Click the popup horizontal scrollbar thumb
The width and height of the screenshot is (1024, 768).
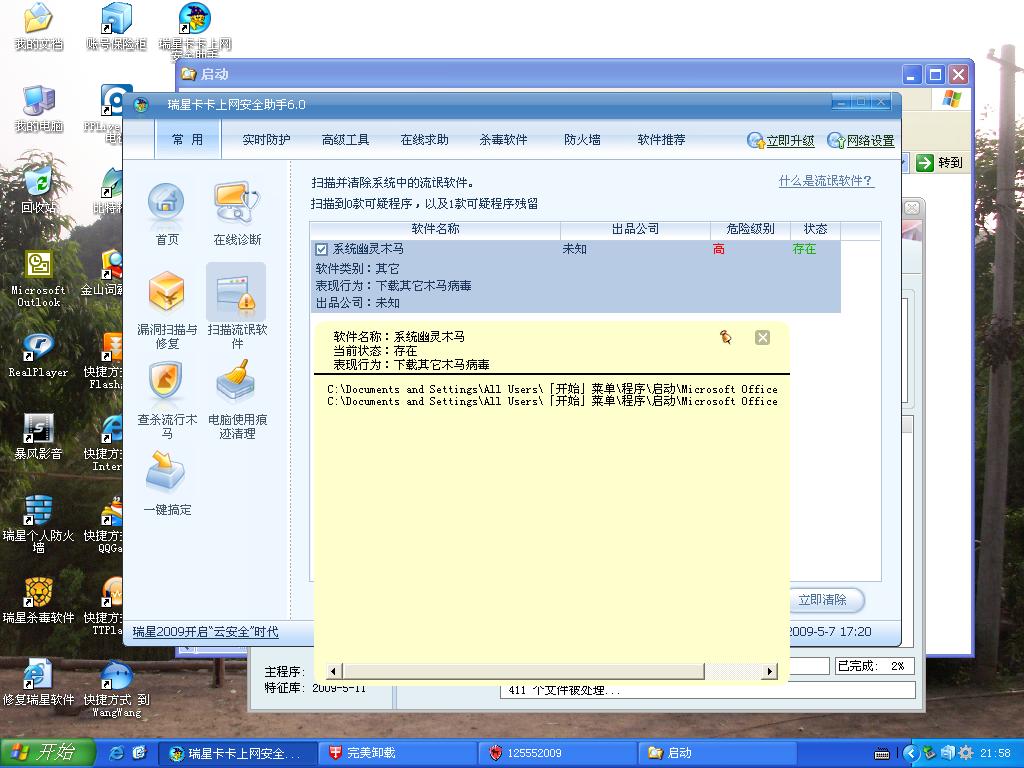coord(523,671)
